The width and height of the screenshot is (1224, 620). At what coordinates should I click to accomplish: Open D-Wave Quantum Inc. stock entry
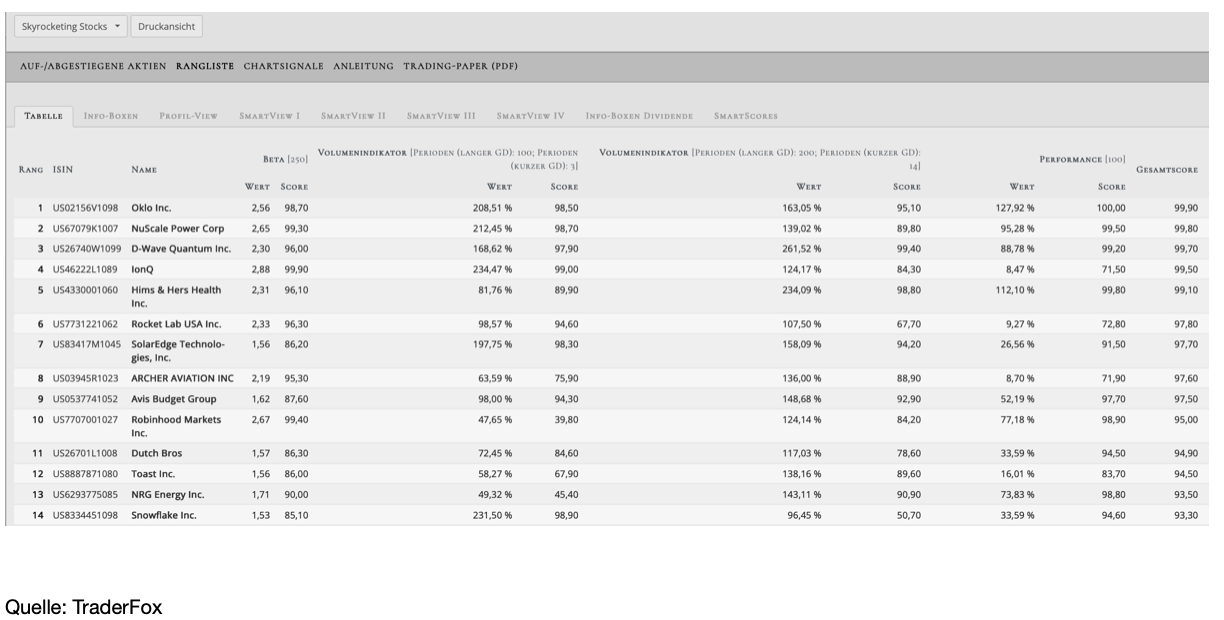point(181,249)
